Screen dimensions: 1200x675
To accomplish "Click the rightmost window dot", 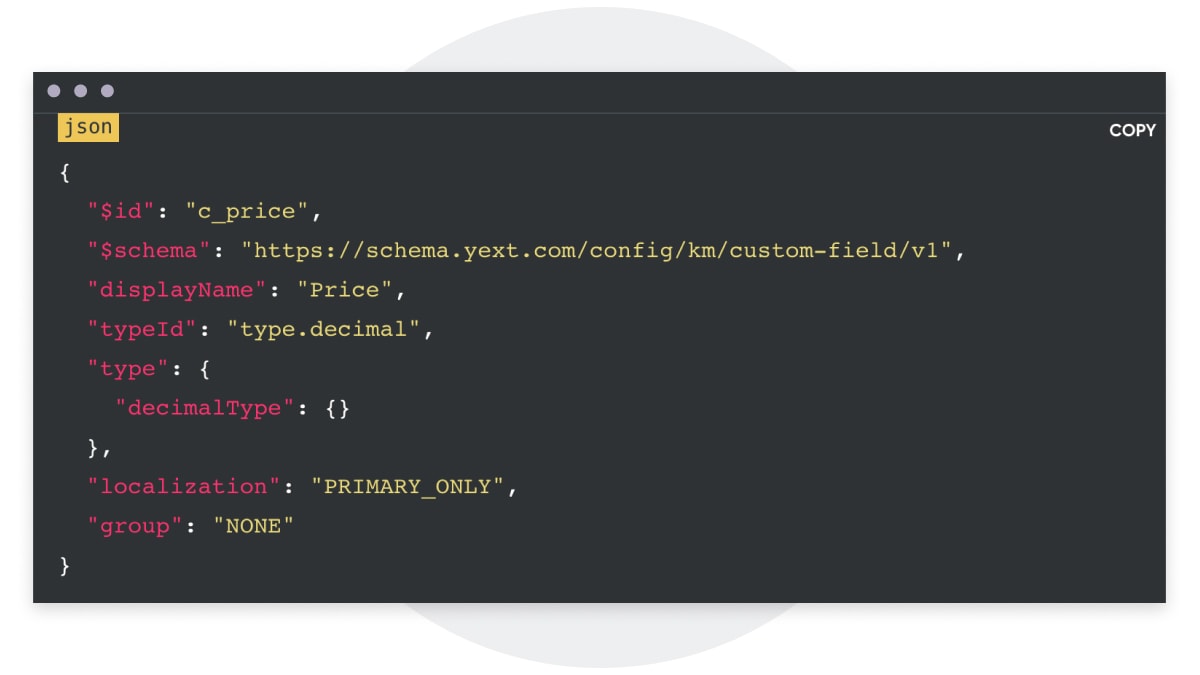I will coord(107,91).
